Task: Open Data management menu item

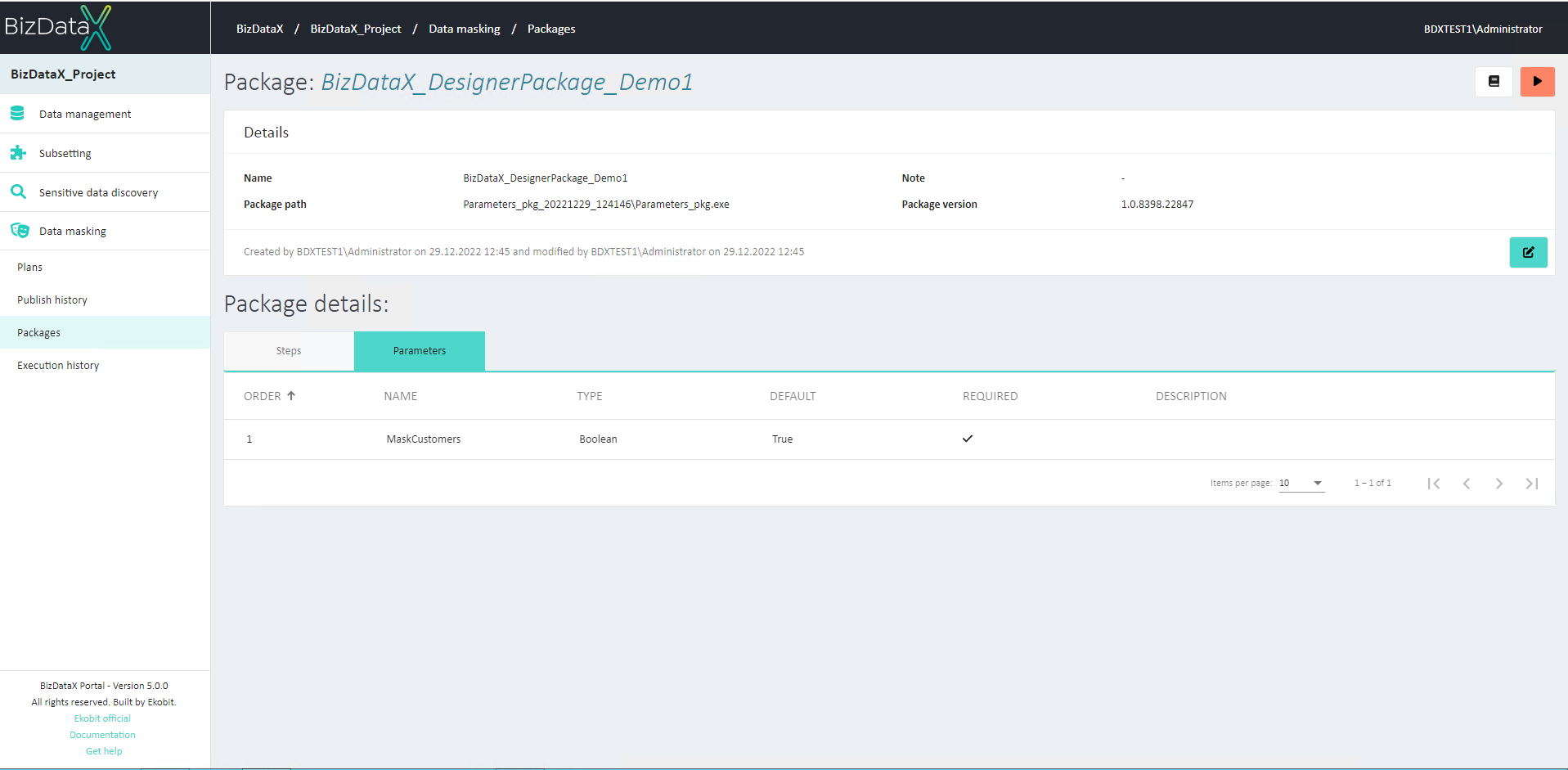Action: pyautogui.click(x=105, y=114)
